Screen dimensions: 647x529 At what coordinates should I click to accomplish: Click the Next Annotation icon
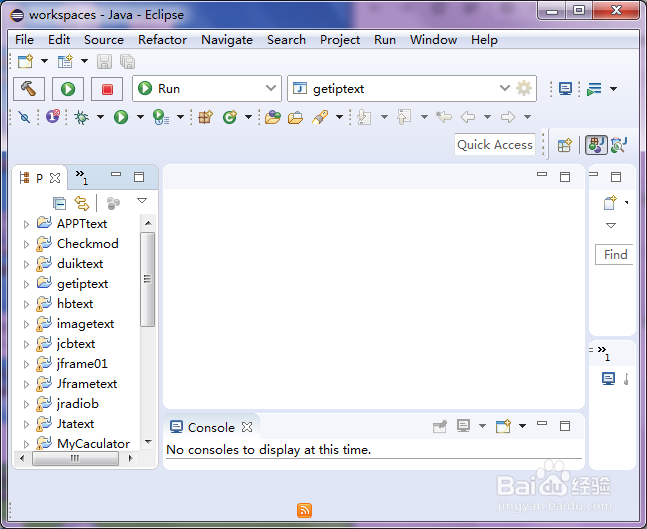(x=364, y=117)
